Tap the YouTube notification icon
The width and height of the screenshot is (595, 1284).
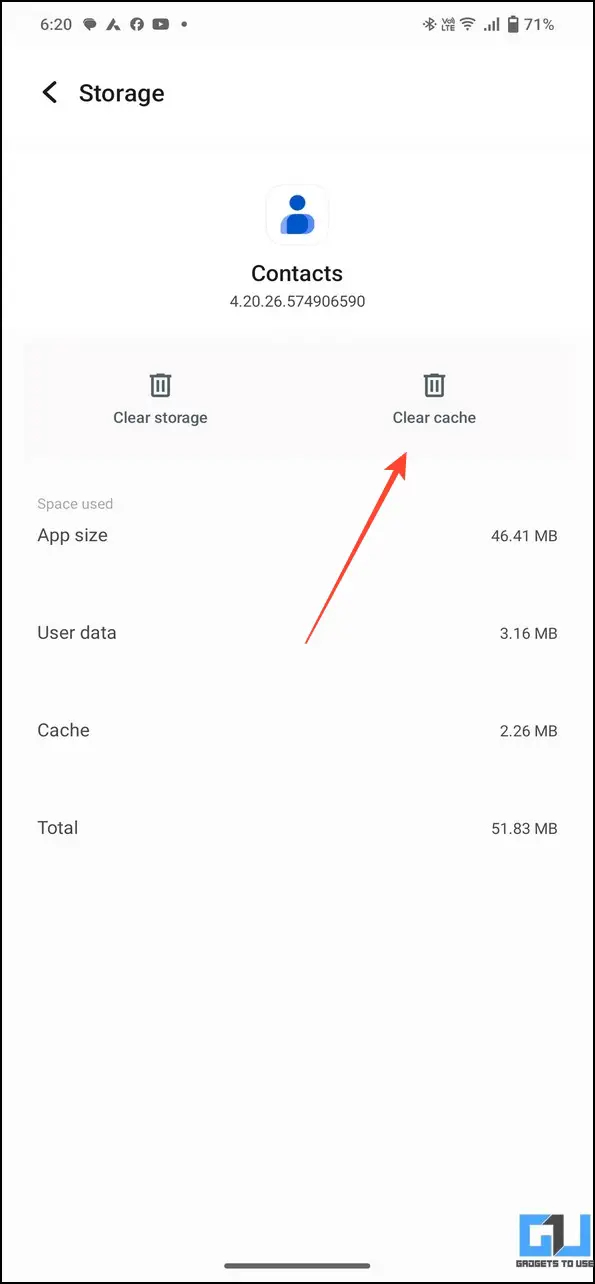point(162,25)
